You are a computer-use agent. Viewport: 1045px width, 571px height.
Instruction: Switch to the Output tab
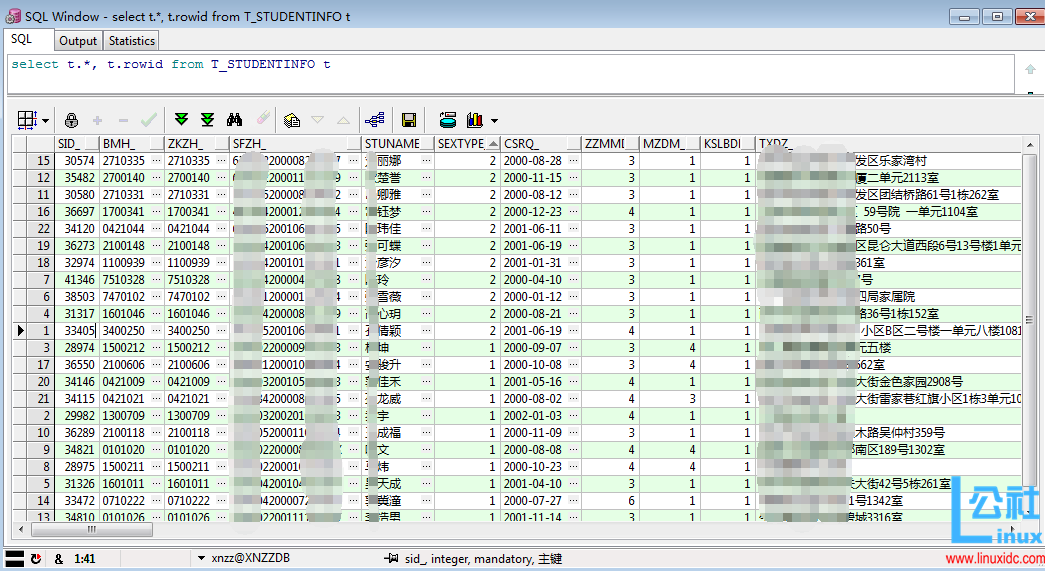(78, 41)
